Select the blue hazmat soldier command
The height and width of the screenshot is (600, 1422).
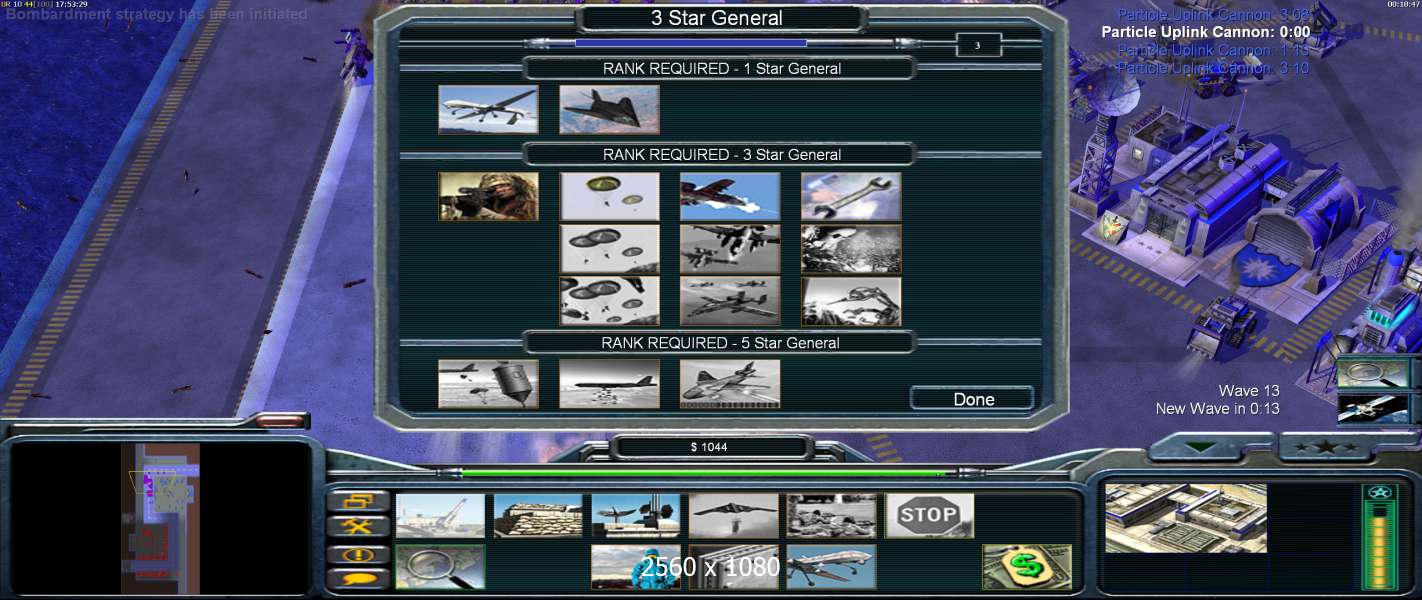pos(636,567)
